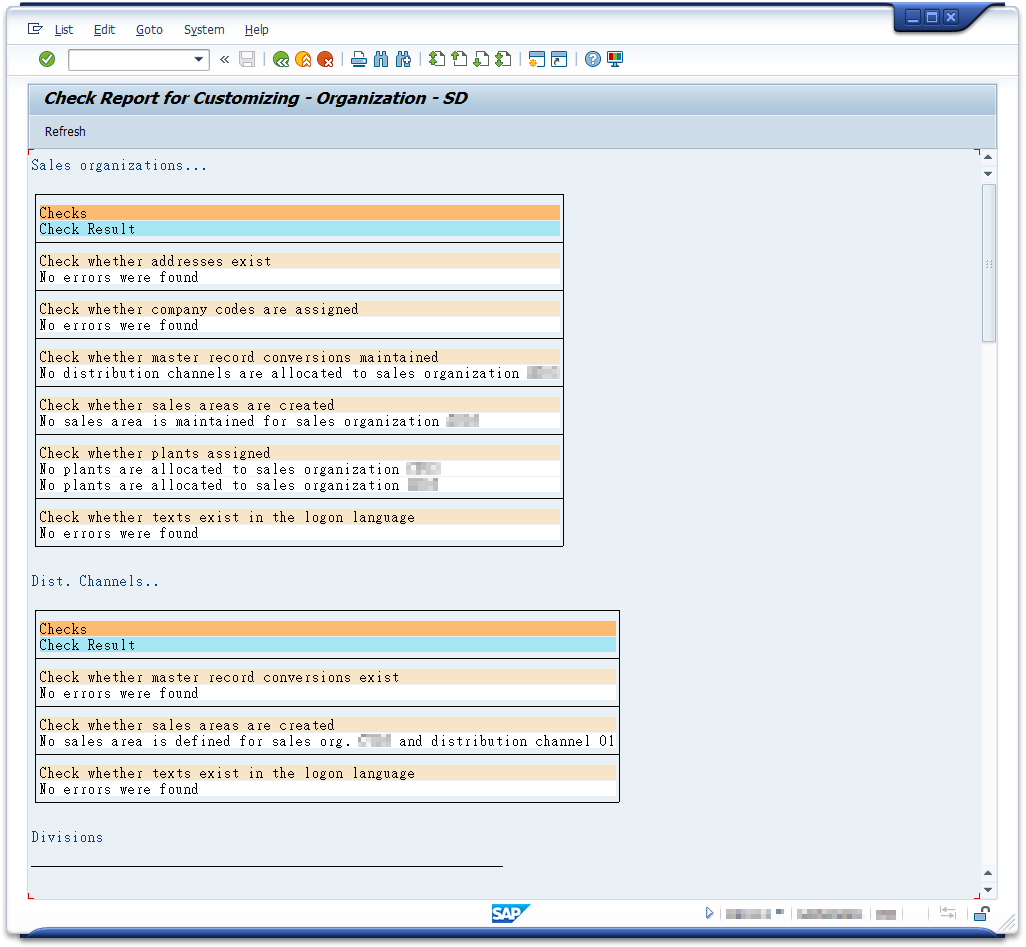Select 'Check whether plants assigned' row
This screenshot has height=947, width=1026.
click(x=300, y=453)
